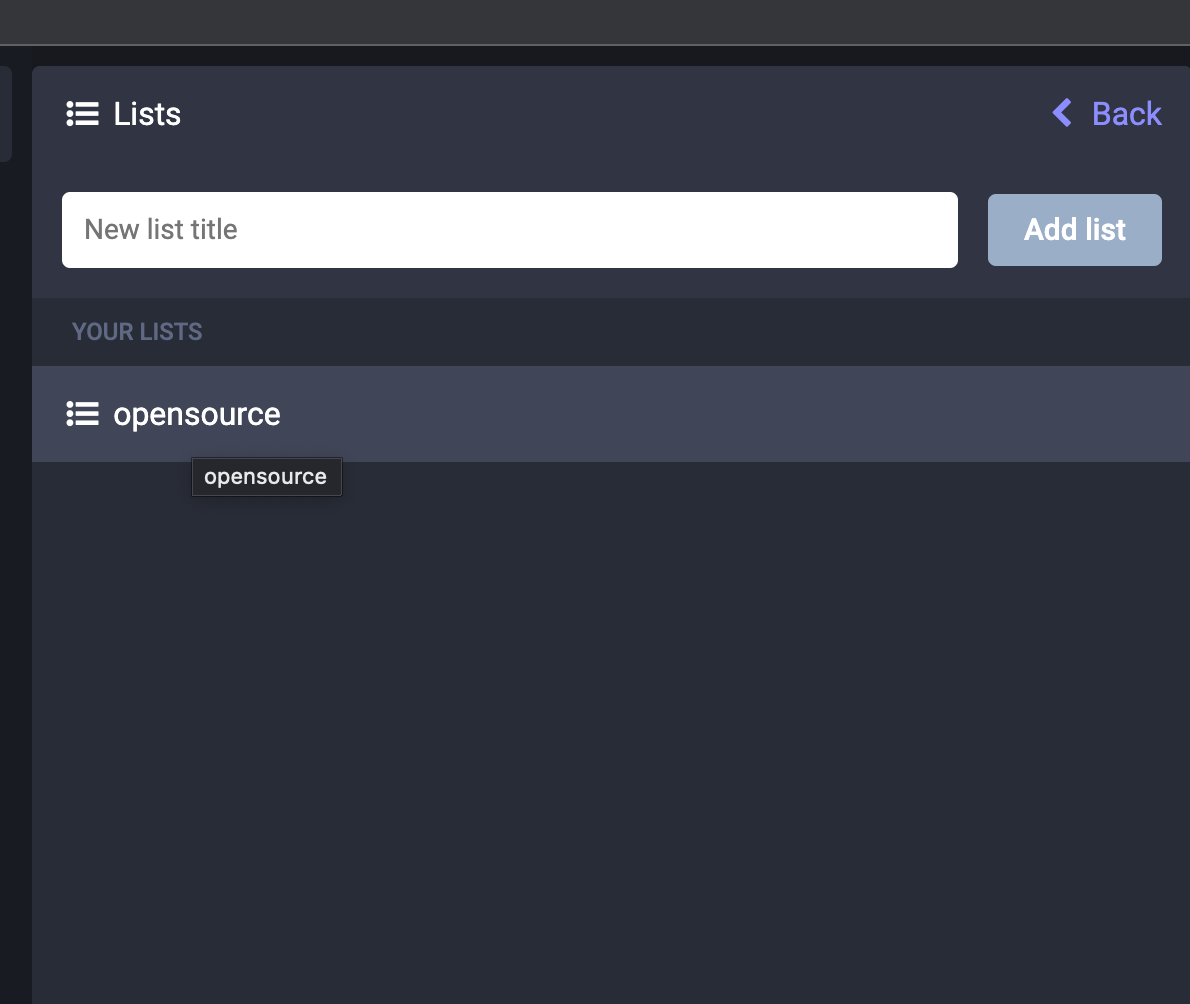Click the New list title placeholder text
This screenshot has width=1190, height=1004.
[x=161, y=230]
